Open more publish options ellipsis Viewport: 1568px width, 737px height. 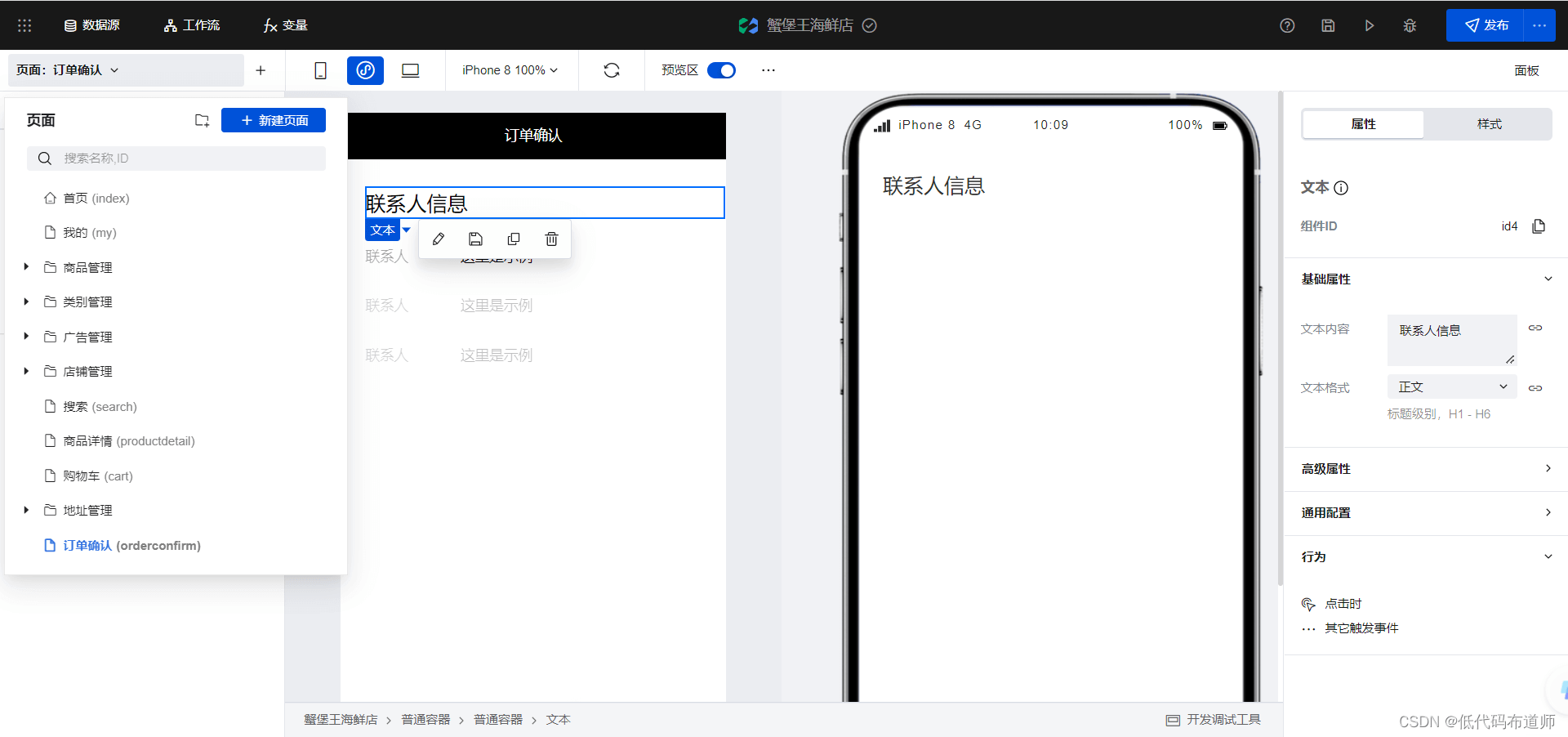coord(1539,25)
